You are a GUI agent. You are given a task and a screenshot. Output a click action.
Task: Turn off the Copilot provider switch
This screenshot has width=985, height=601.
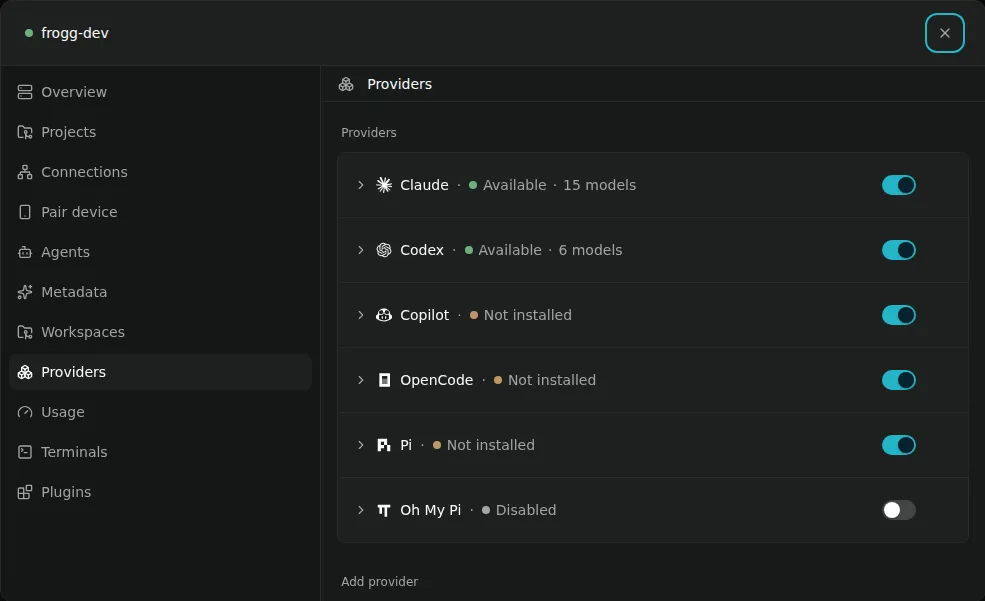click(x=898, y=315)
